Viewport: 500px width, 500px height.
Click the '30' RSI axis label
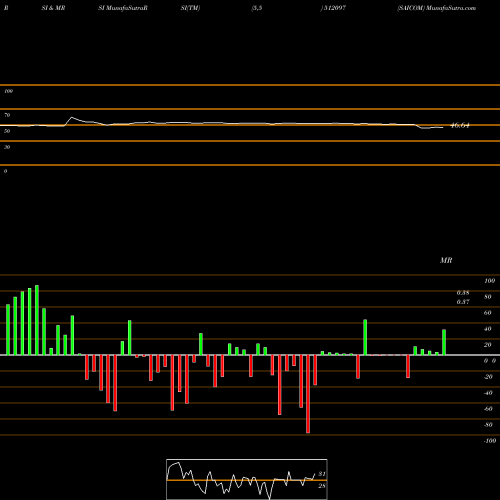click(x=7, y=147)
